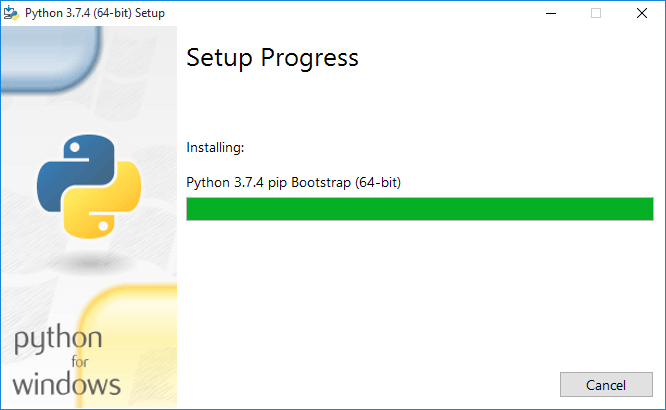Click the pip Bootstrap (64-bit) status text

pos(334,183)
